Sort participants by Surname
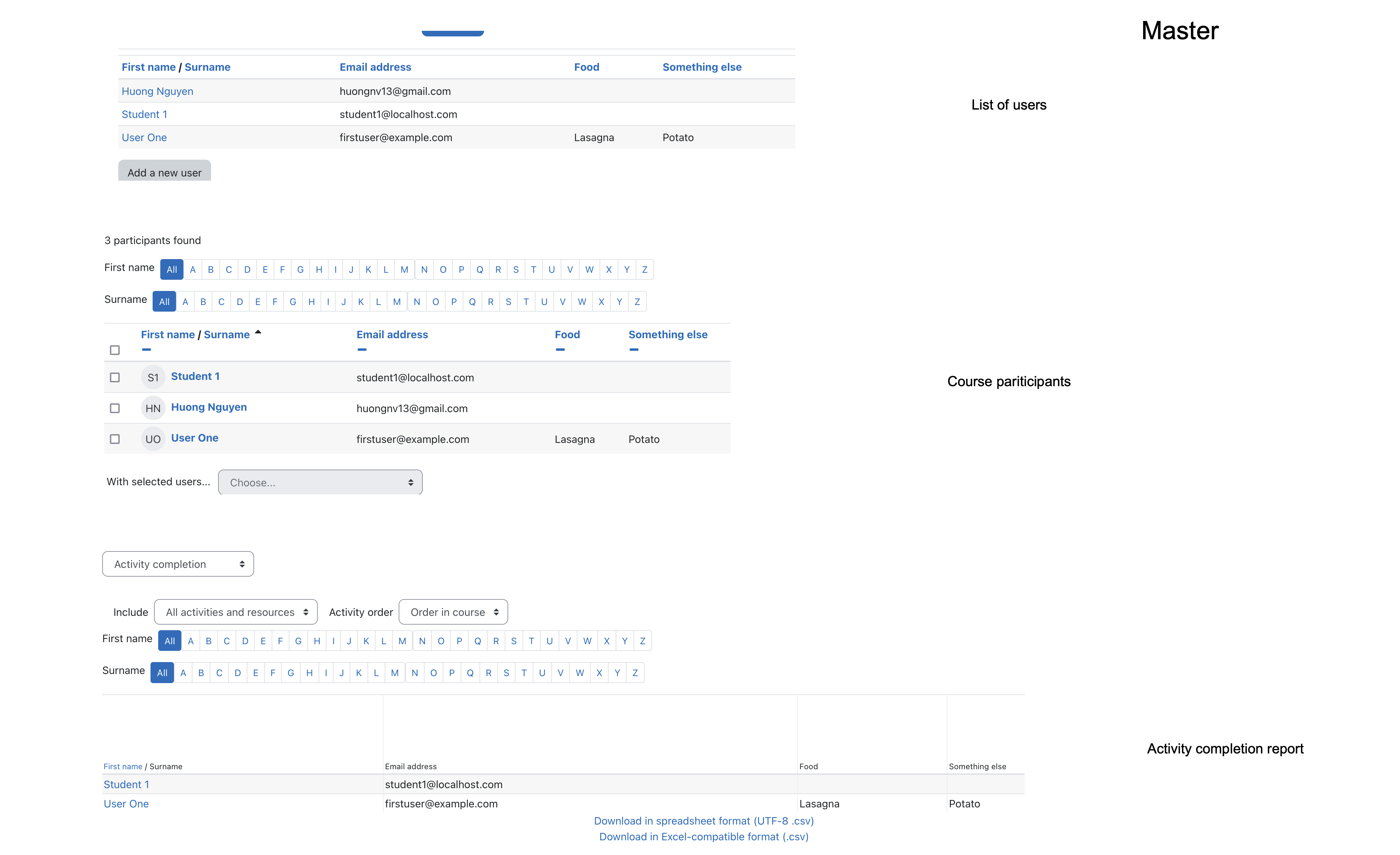 pyautogui.click(x=227, y=335)
